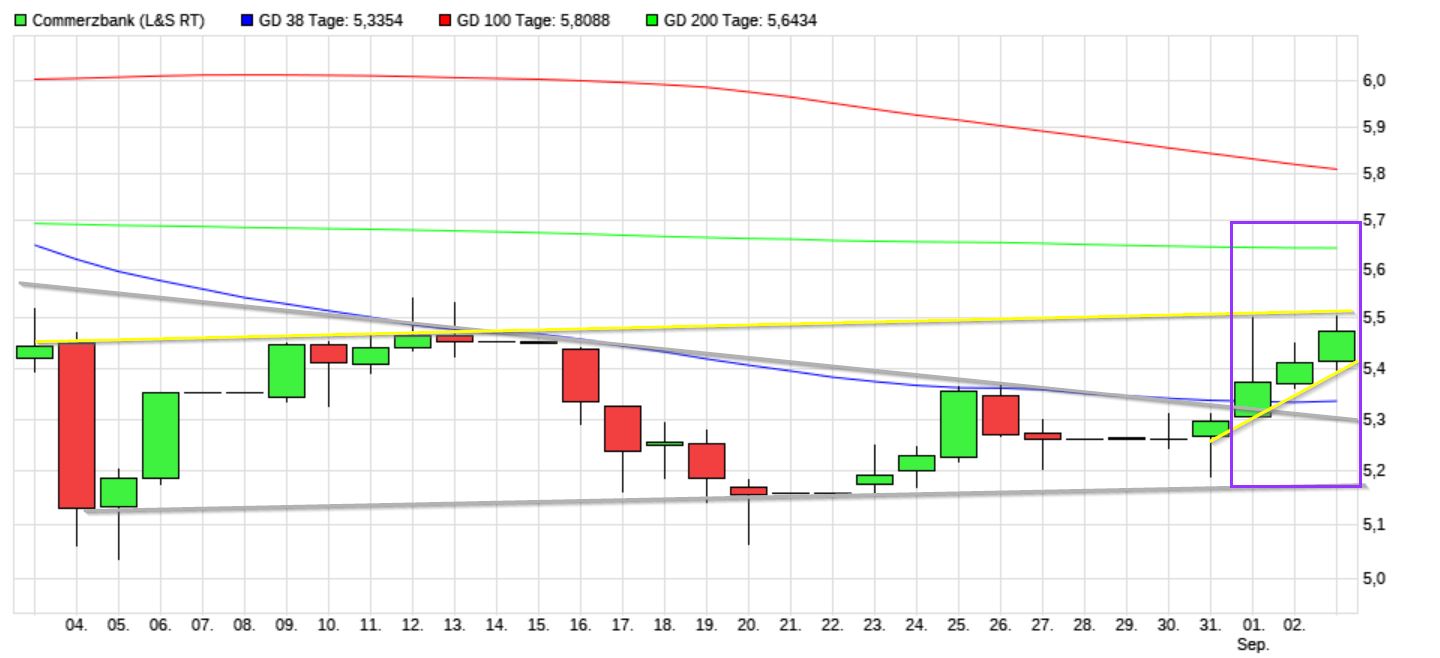Click the green candle on 02. September
This screenshot has height=658, width=1440.
pyautogui.click(x=1294, y=373)
